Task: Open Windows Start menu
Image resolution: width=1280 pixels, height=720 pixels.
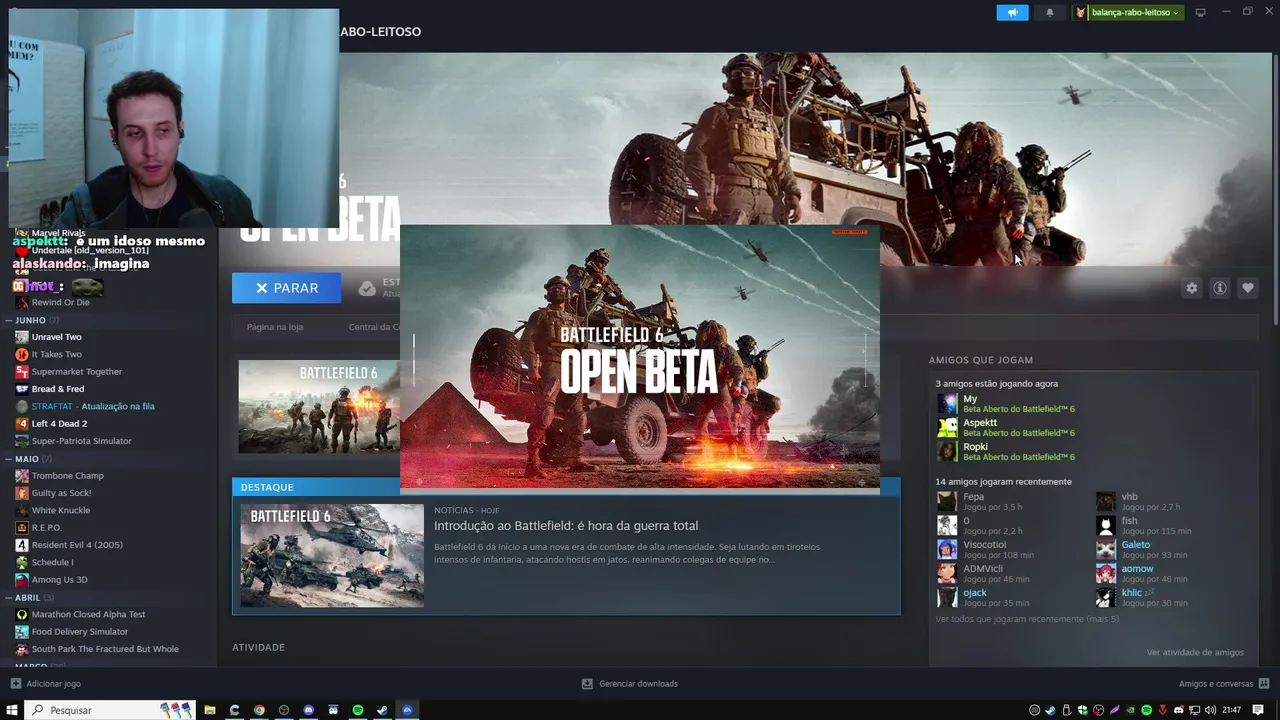Action: 12,710
